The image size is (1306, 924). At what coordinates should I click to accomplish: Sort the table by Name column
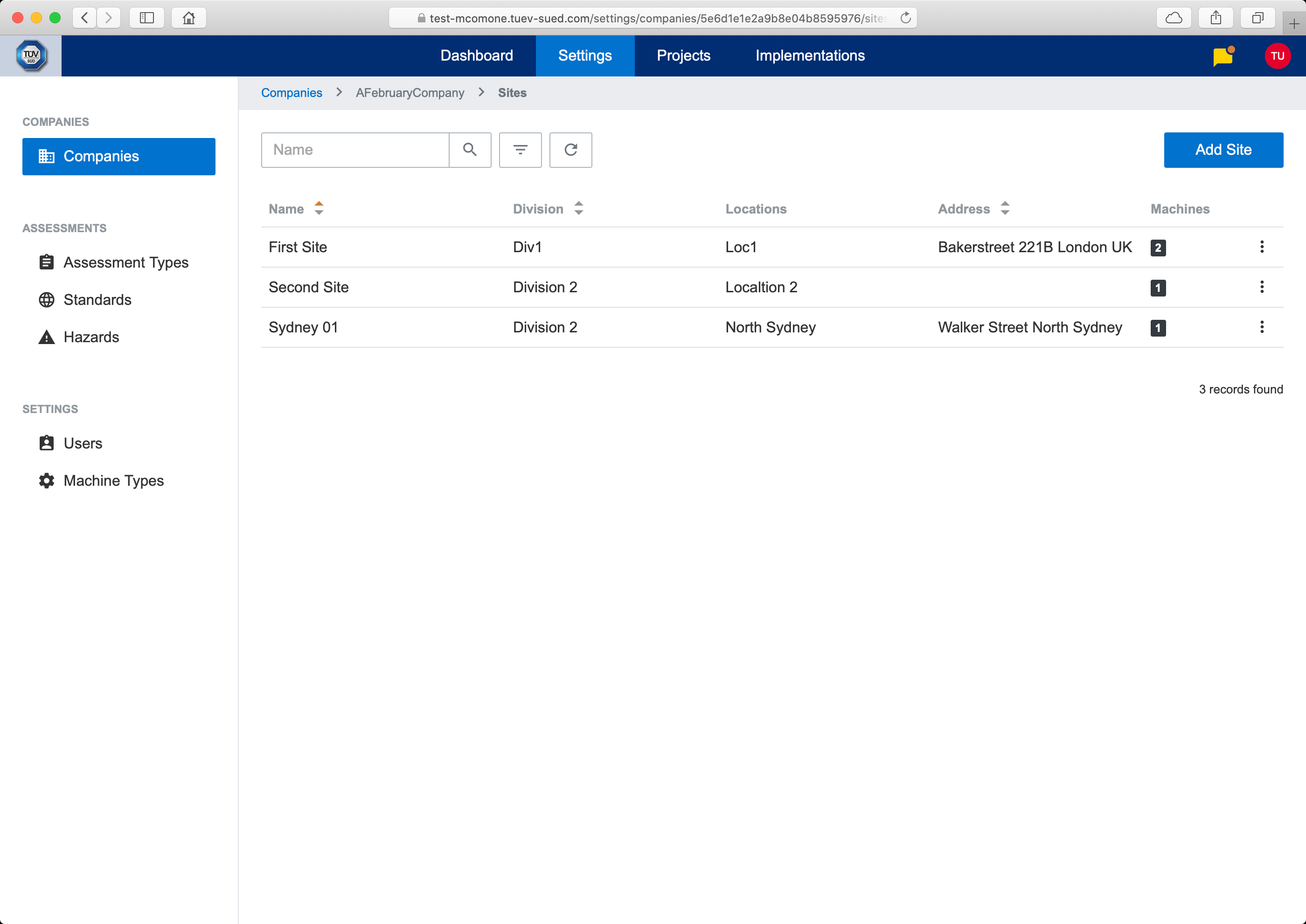(x=318, y=209)
